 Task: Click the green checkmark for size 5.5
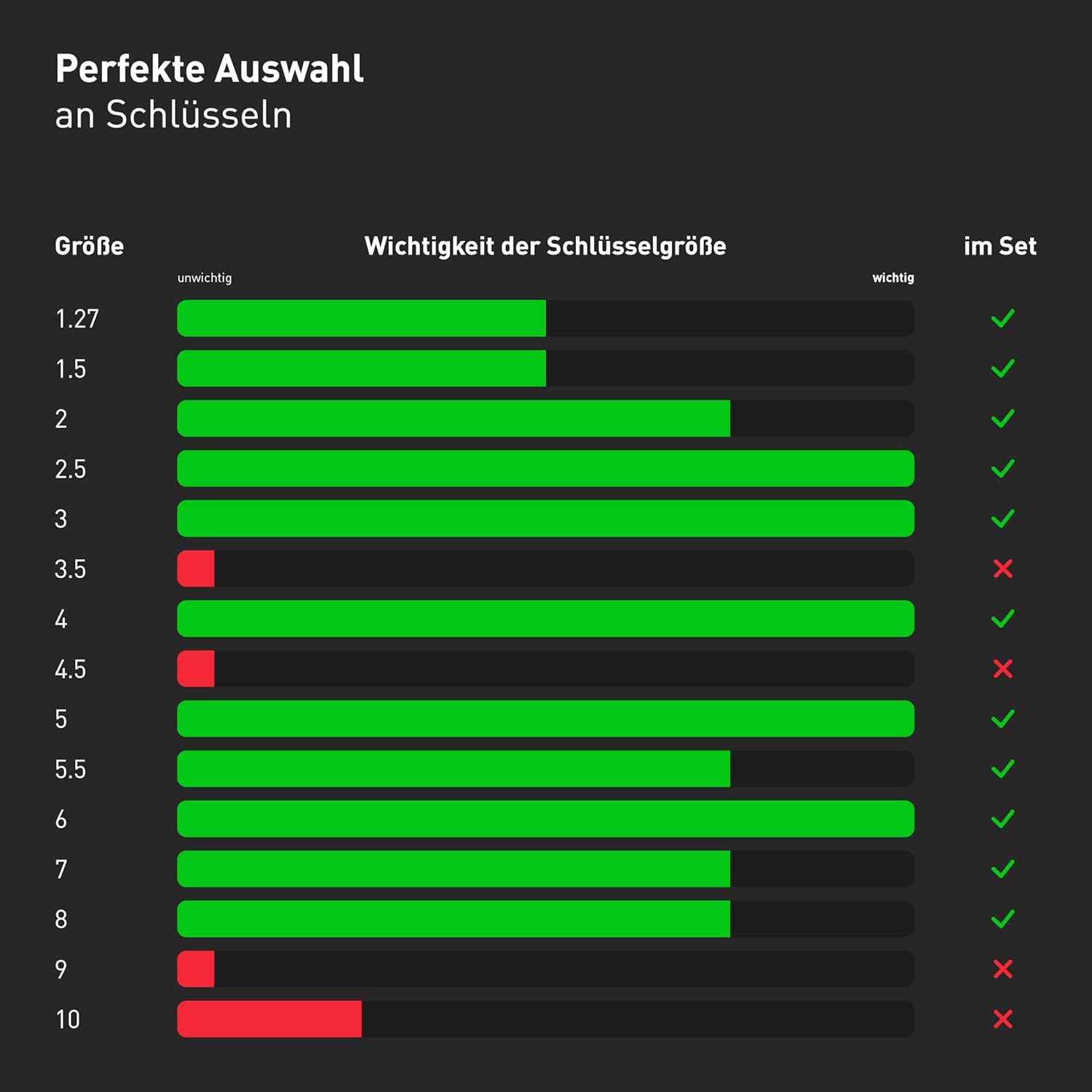coord(1002,769)
